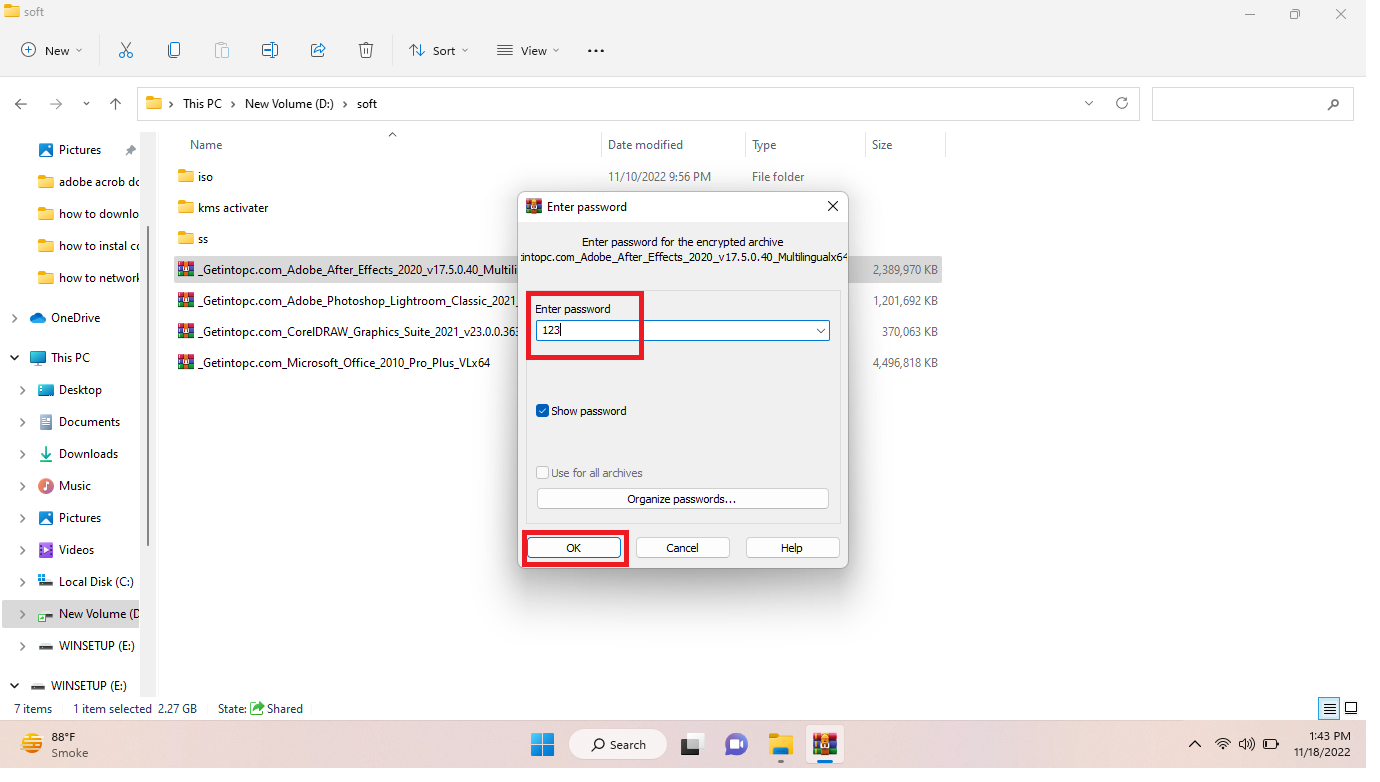Switch to details view icon in status bar
The height and width of the screenshot is (782, 1380).
(x=1329, y=709)
